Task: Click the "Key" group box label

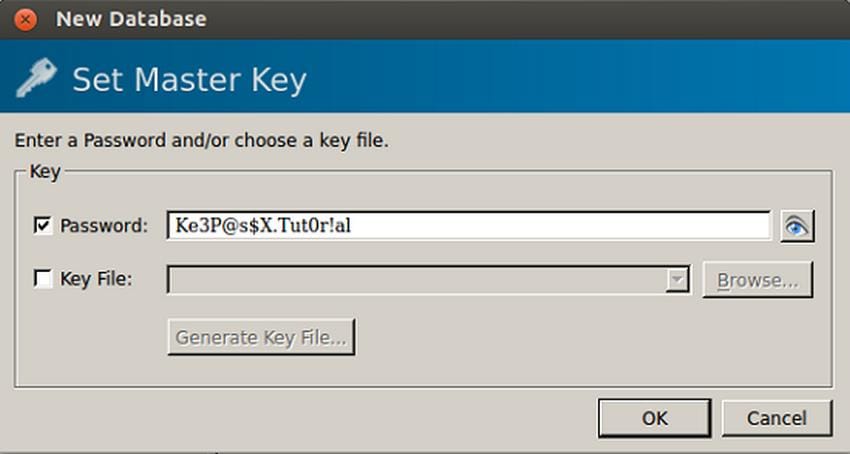Action: 45,172
